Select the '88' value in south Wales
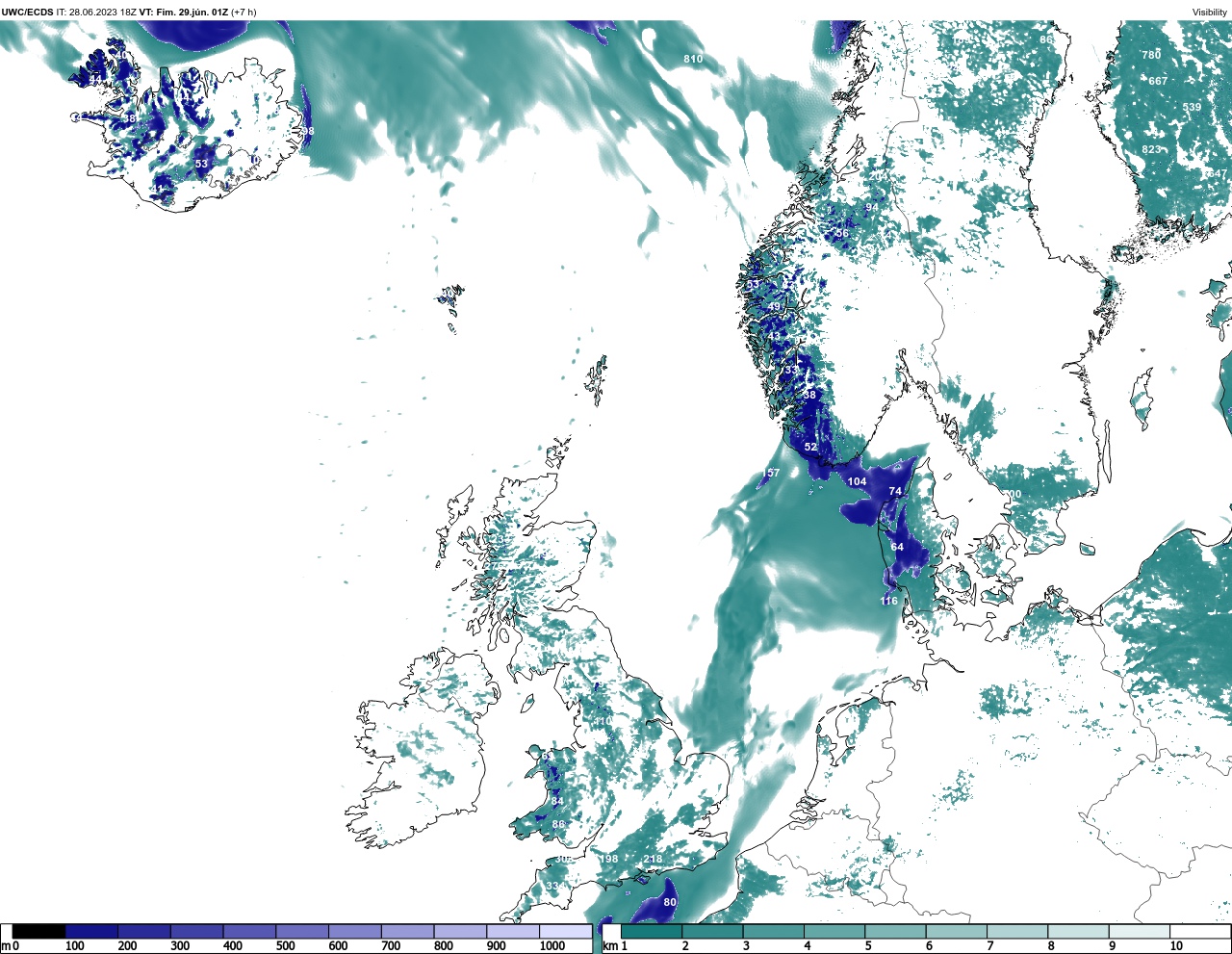Screen dimensions: 1232x954 [x=558, y=824]
